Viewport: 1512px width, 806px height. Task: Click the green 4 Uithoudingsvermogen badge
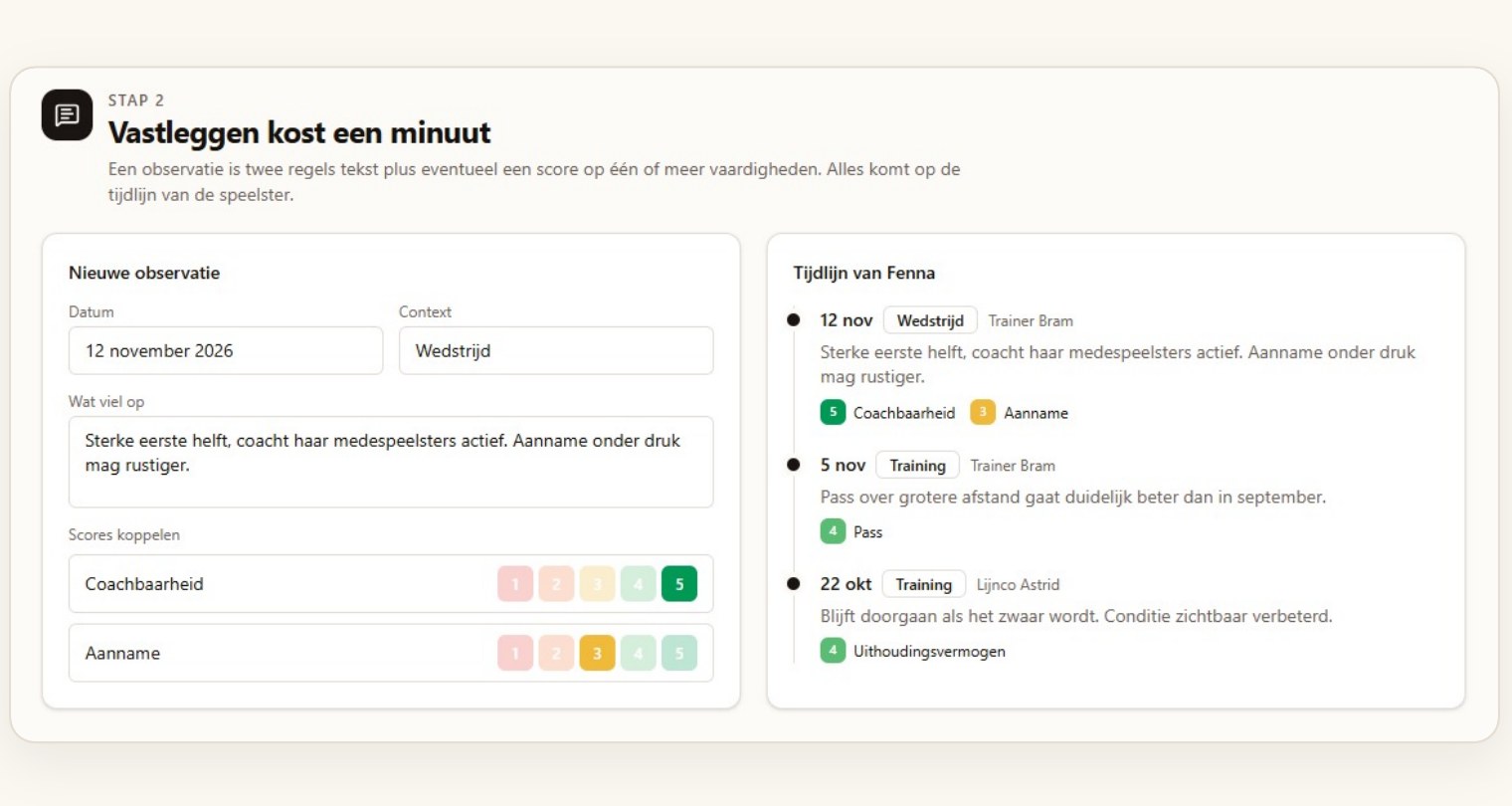(x=833, y=651)
